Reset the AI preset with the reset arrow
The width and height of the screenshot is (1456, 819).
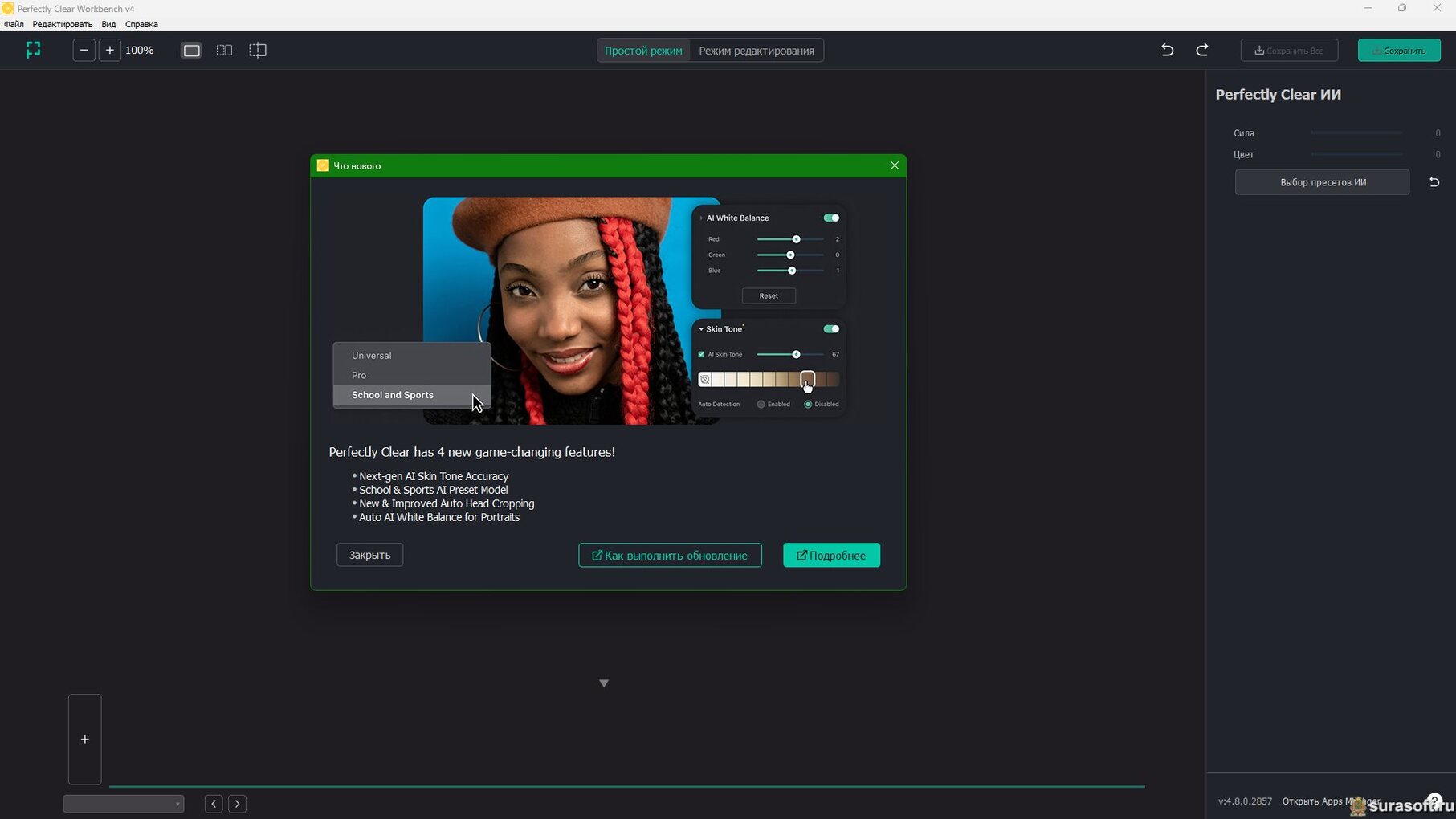[1434, 182]
